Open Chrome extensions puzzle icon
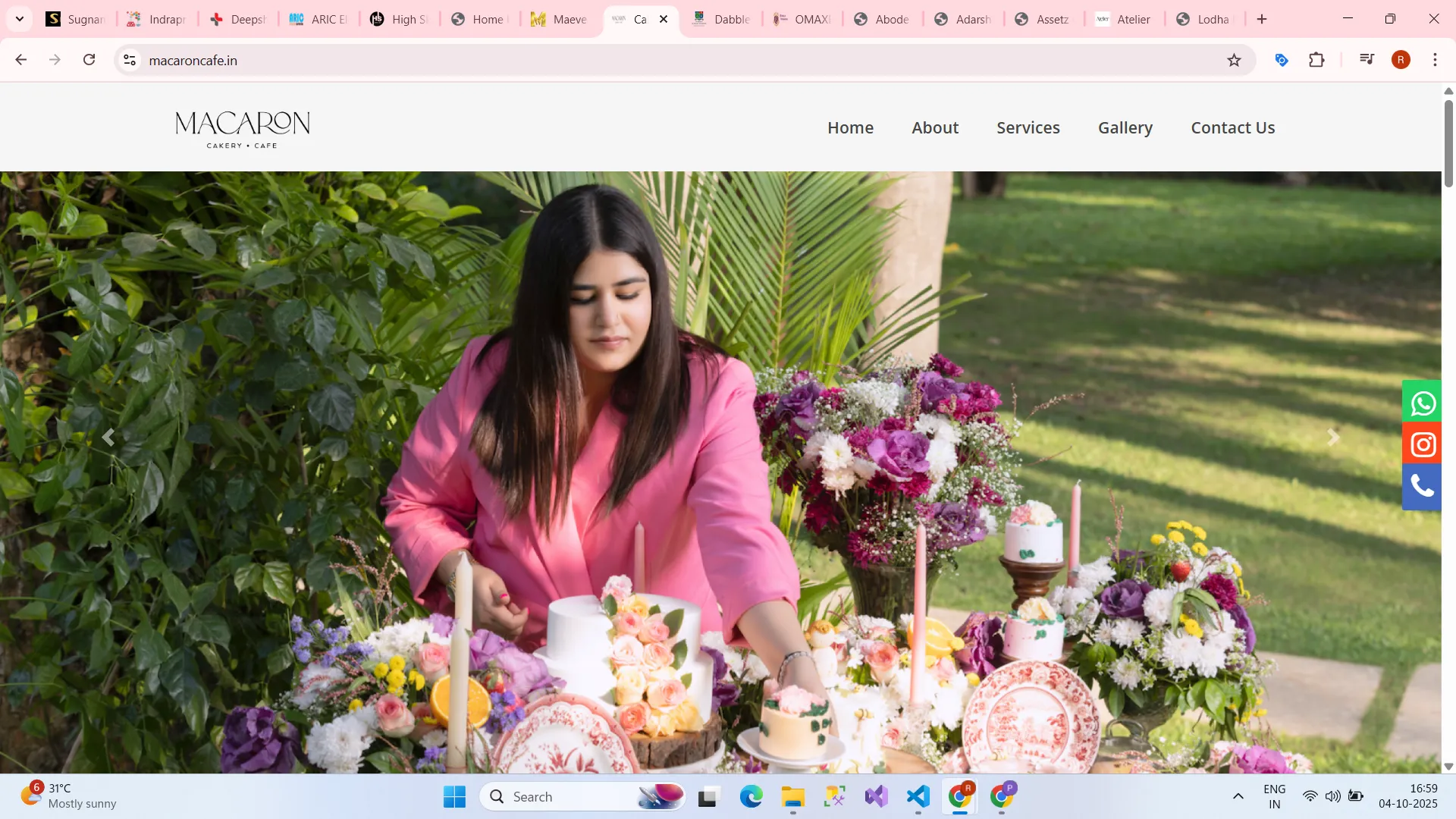Screen dimensions: 1456x819 click(1316, 60)
